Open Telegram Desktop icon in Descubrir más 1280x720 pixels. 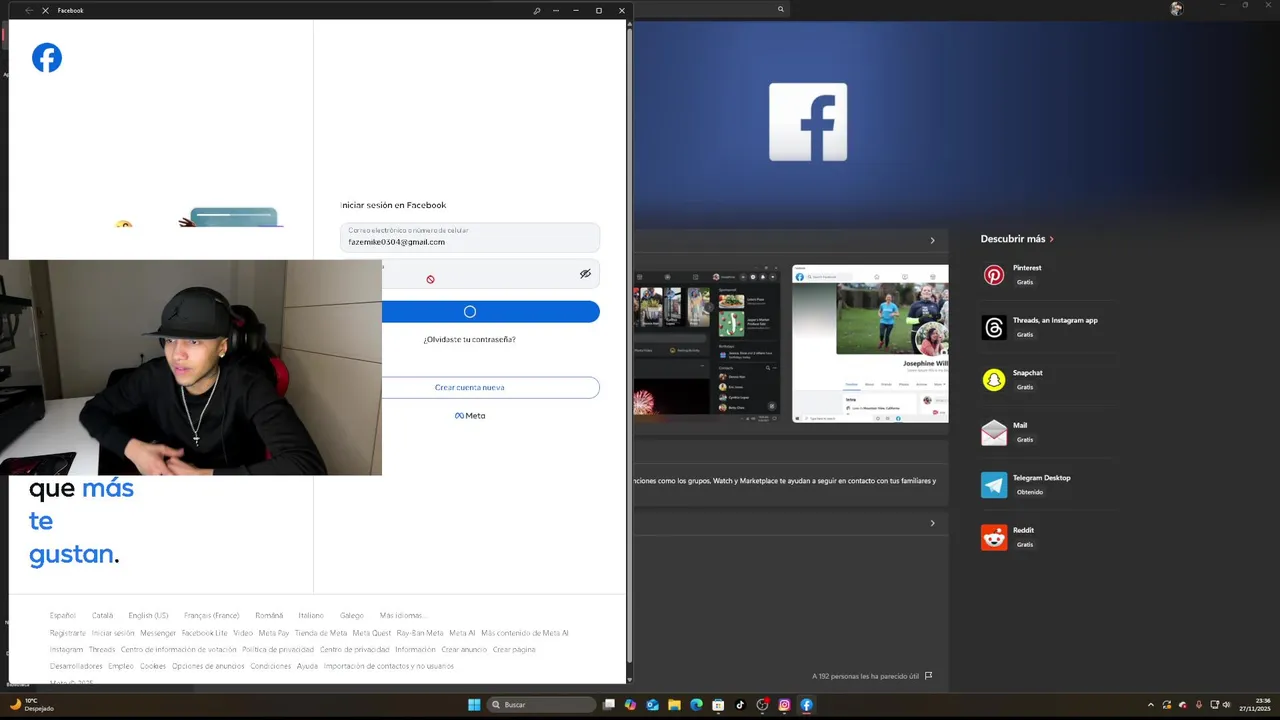click(994, 485)
